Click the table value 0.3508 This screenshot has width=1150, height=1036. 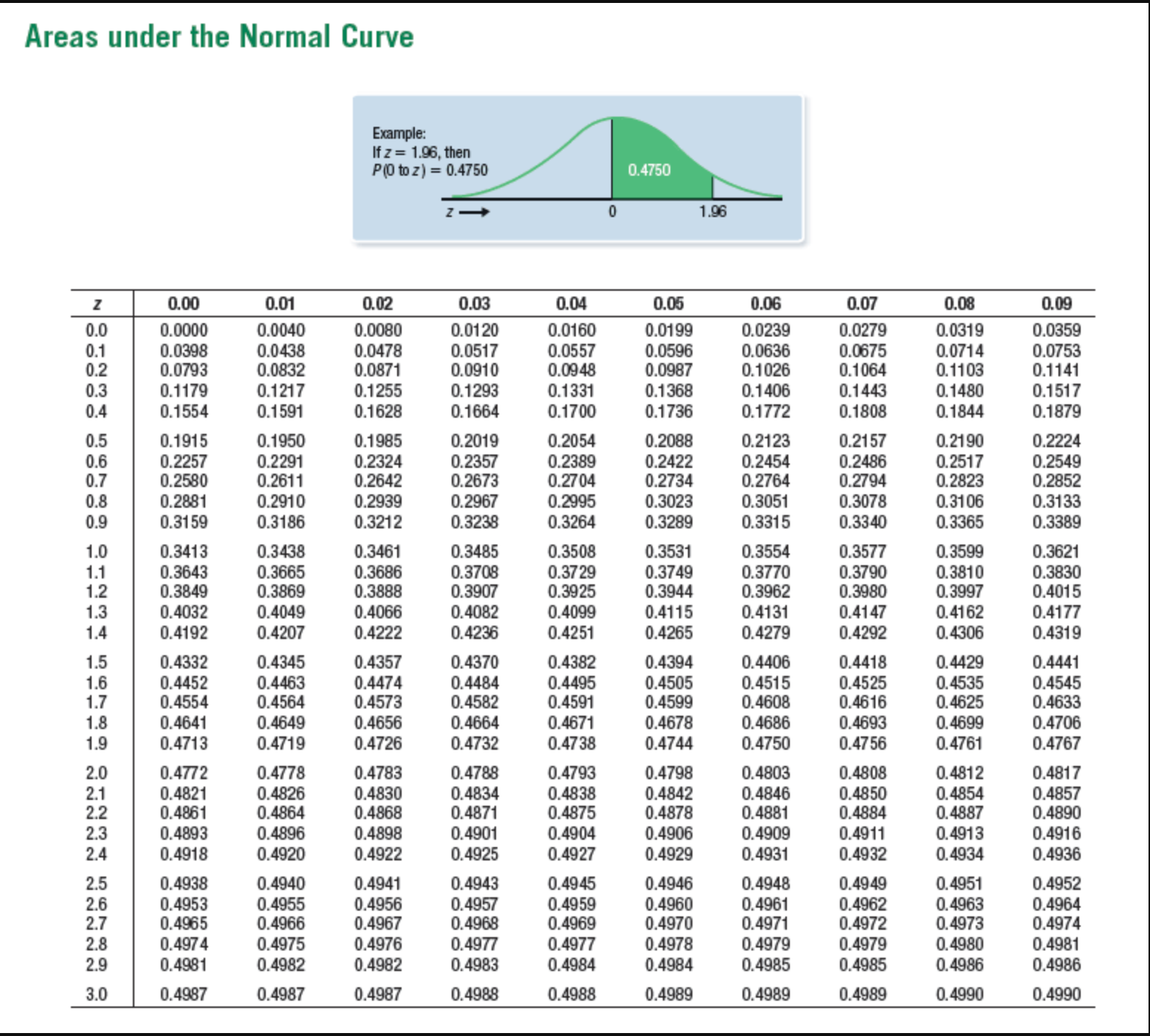(572, 552)
